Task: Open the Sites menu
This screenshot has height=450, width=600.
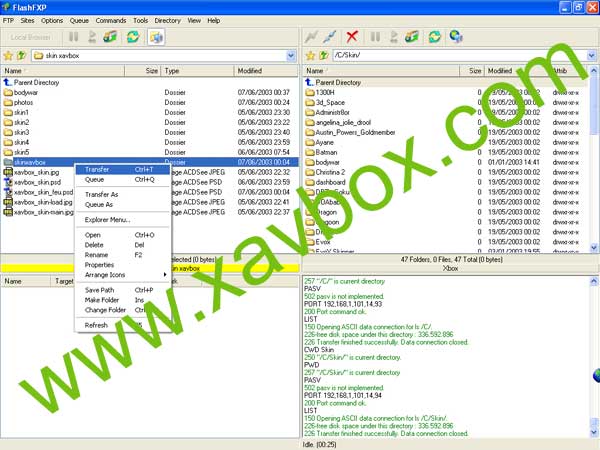Action: pyautogui.click(x=27, y=21)
